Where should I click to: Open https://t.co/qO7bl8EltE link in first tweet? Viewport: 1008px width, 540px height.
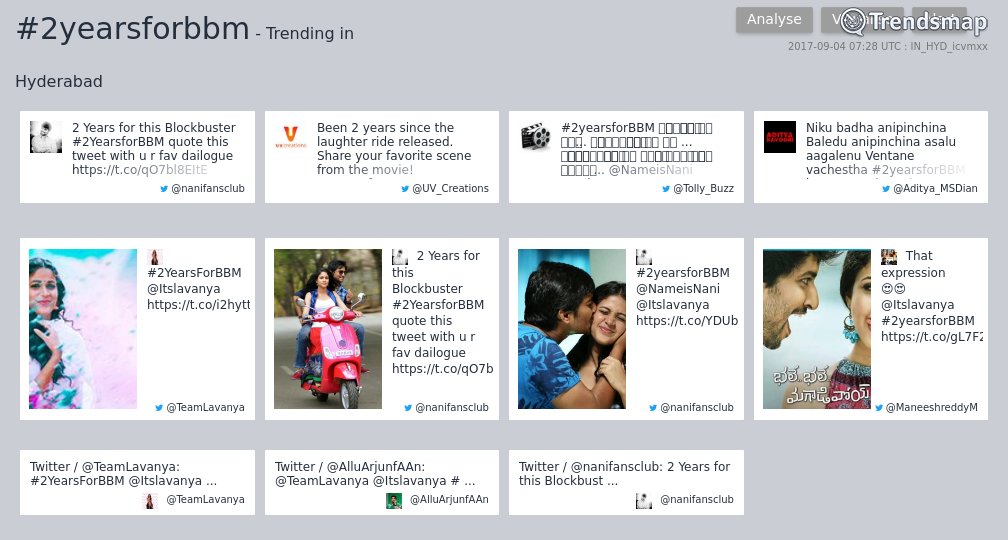click(x=140, y=170)
